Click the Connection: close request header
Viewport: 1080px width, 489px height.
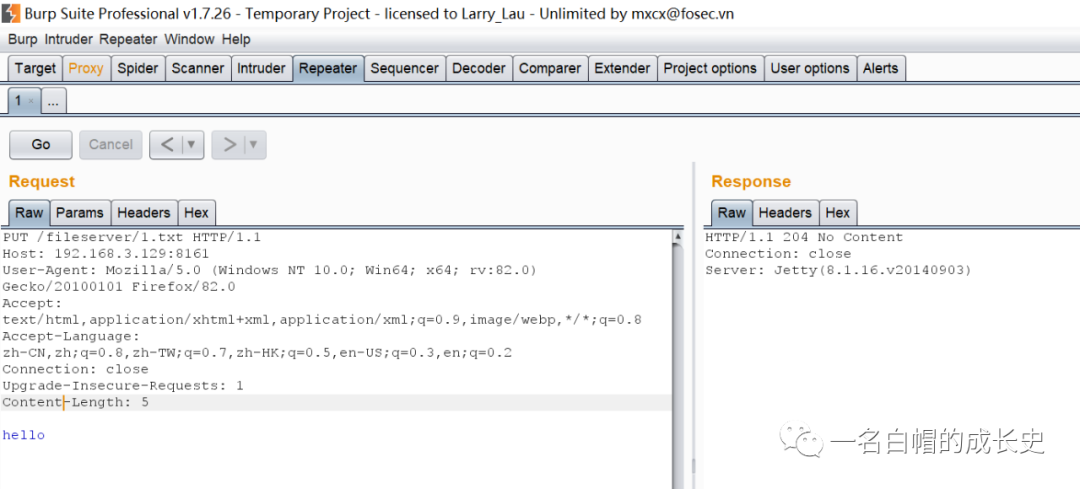coord(75,369)
